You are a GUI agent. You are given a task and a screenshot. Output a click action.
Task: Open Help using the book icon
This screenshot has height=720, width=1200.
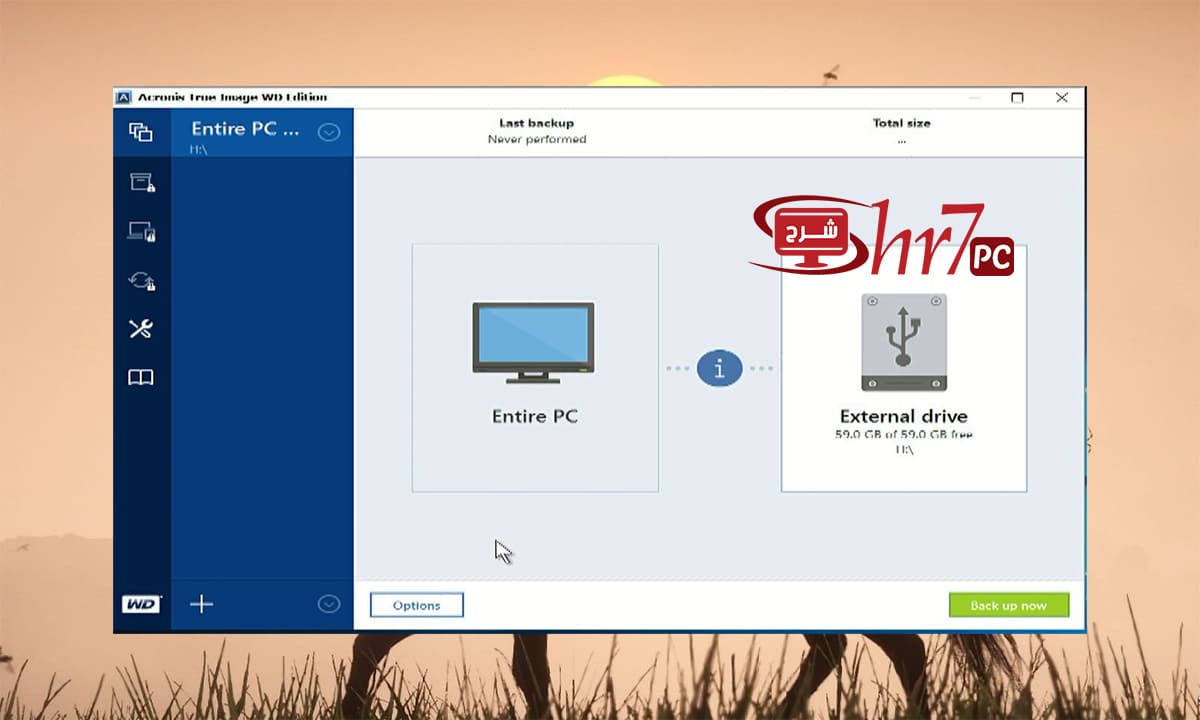coord(141,377)
